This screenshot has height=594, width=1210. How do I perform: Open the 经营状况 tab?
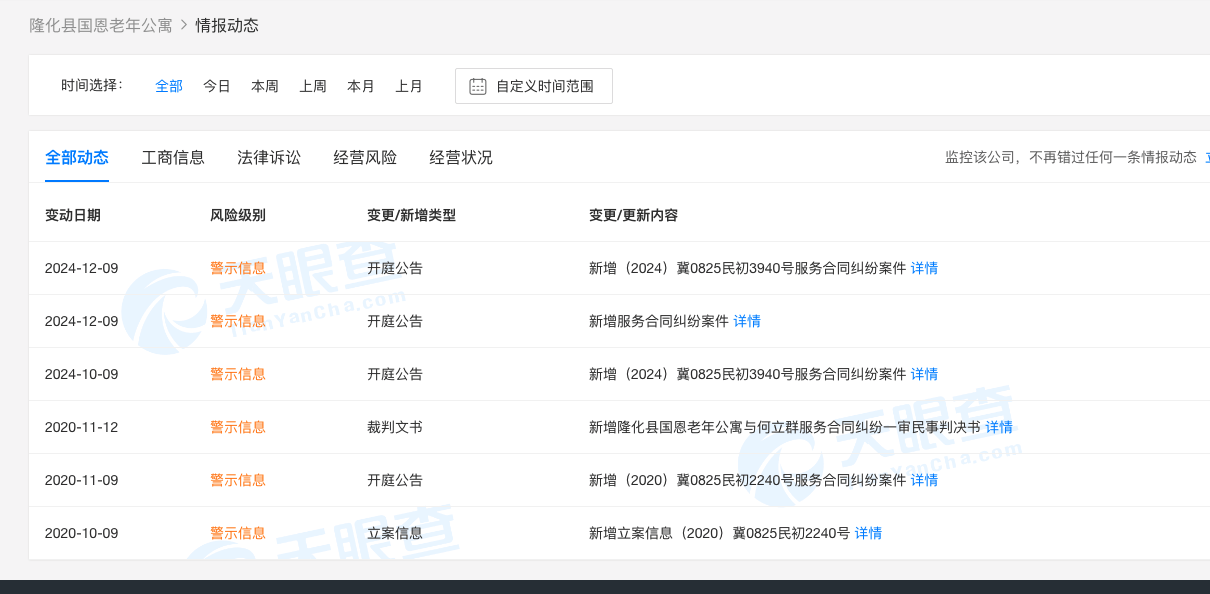[461, 157]
